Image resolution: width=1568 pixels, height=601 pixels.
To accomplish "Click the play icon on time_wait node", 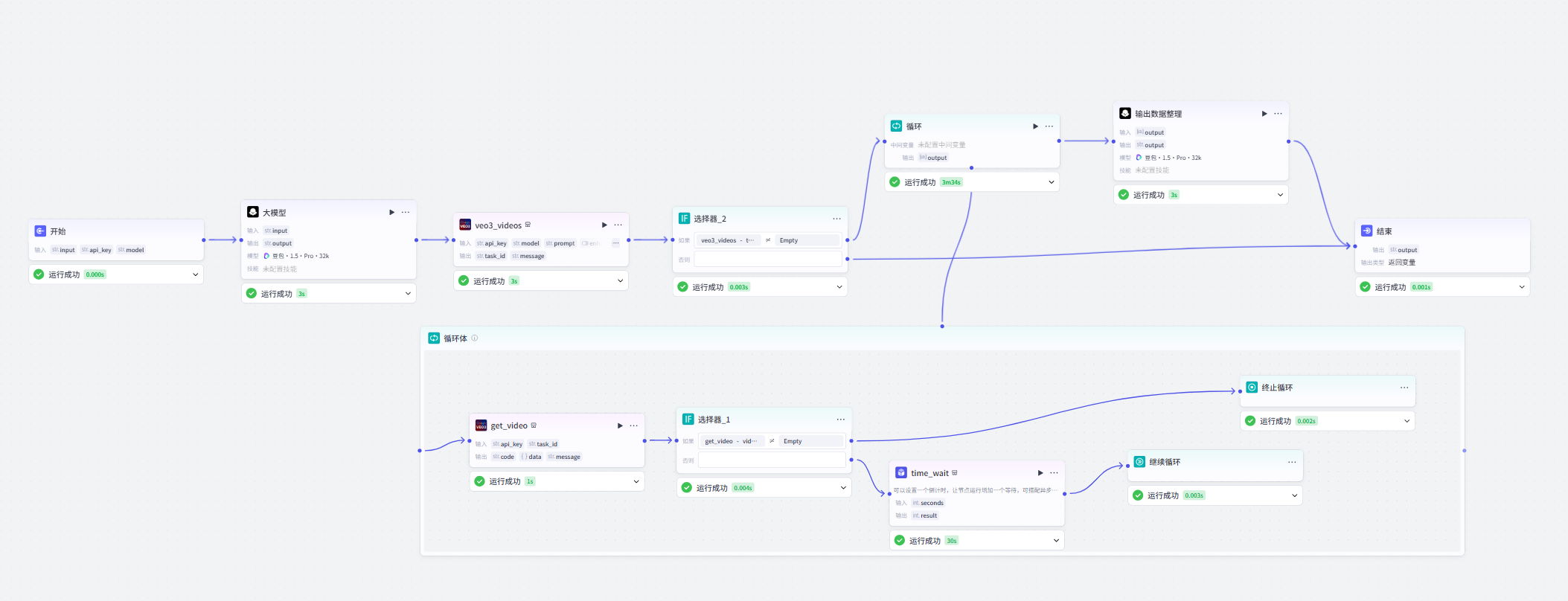I will pyautogui.click(x=1040, y=473).
